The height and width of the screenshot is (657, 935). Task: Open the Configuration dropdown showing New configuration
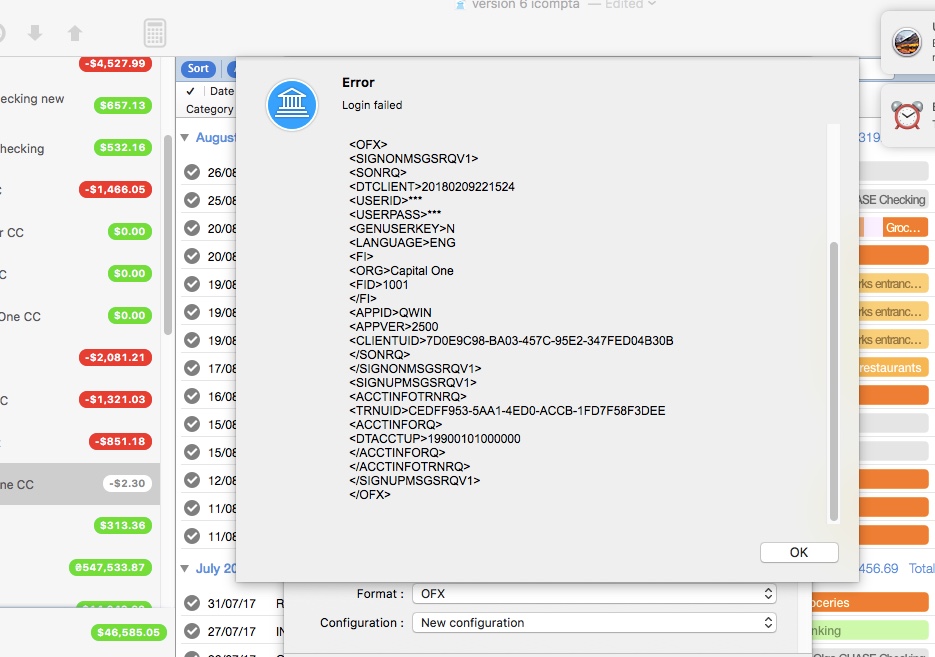(x=594, y=622)
